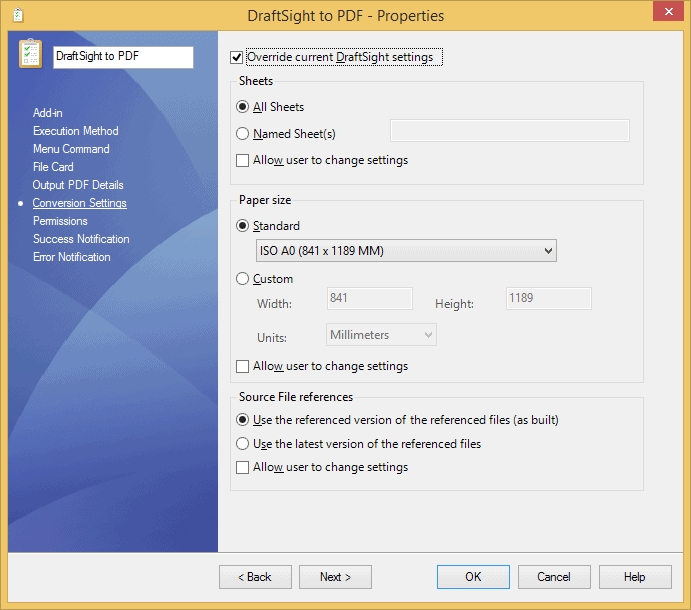Switch to the File Card page
This screenshot has height=610, width=691.
coord(53,167)
